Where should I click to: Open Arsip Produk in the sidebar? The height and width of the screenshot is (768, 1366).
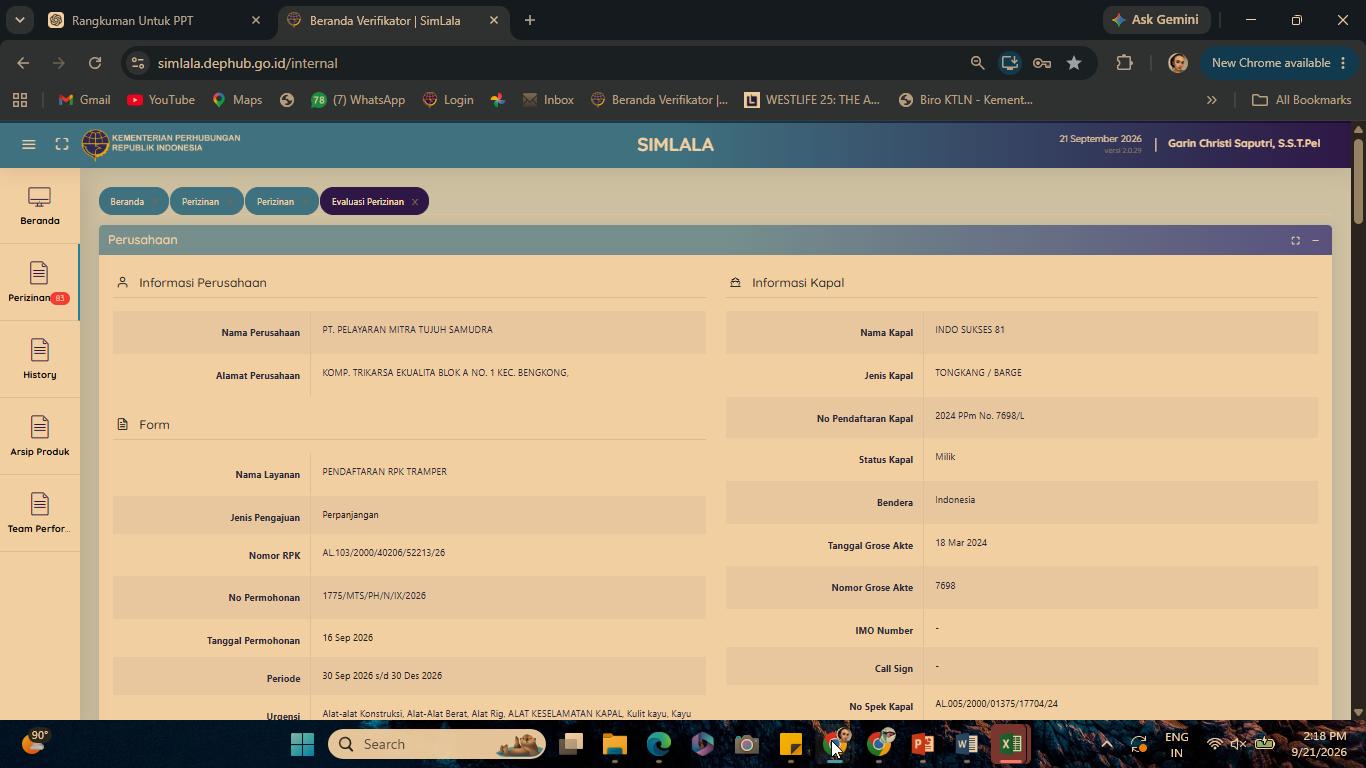click(x=40, y=437)
